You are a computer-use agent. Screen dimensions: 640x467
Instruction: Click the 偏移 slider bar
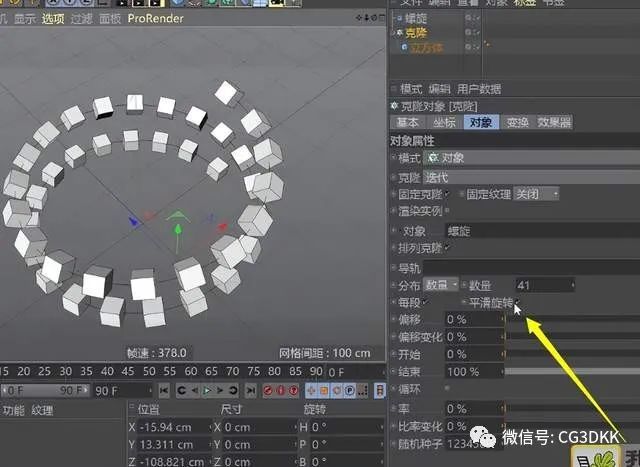573,319
